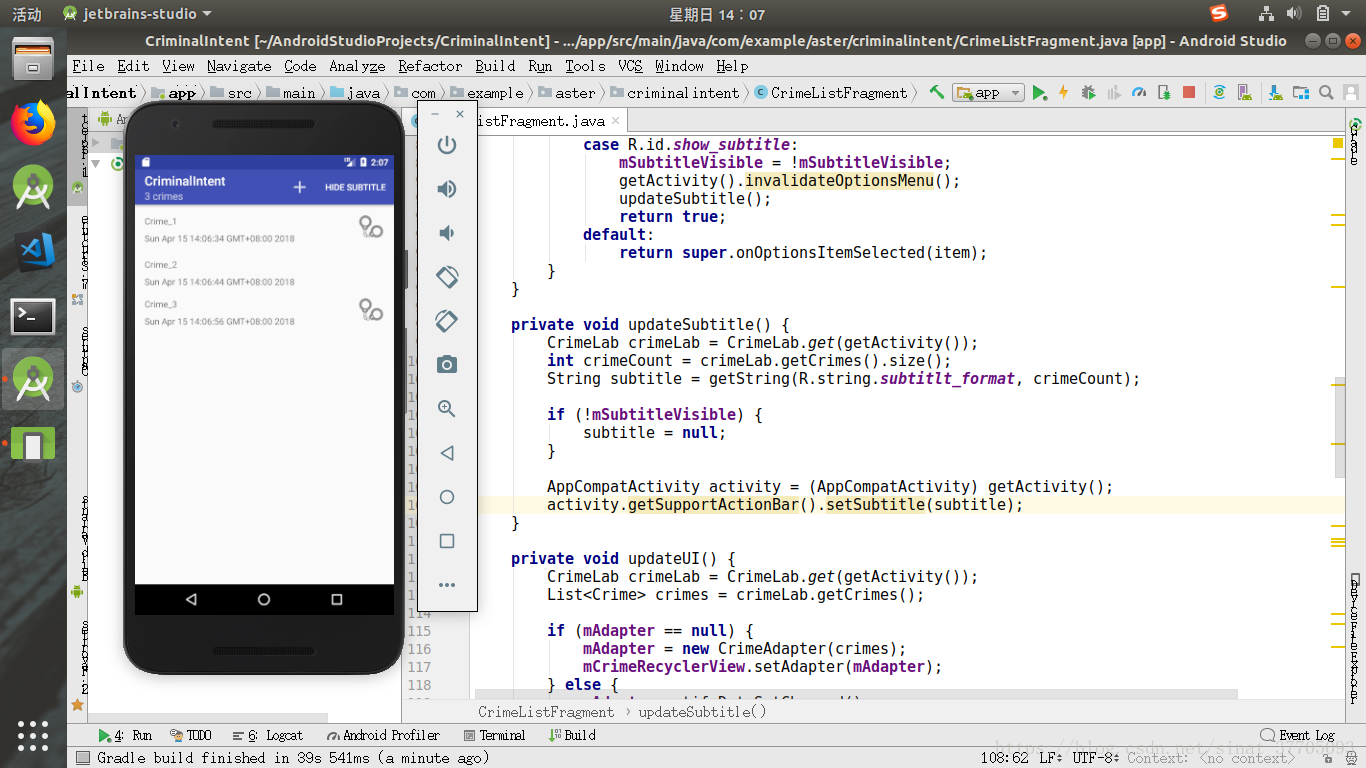Click the UTF-8 encoding selector
Image resolution: width=1366 pixels, height=768 pixels.
(1096, 758)
